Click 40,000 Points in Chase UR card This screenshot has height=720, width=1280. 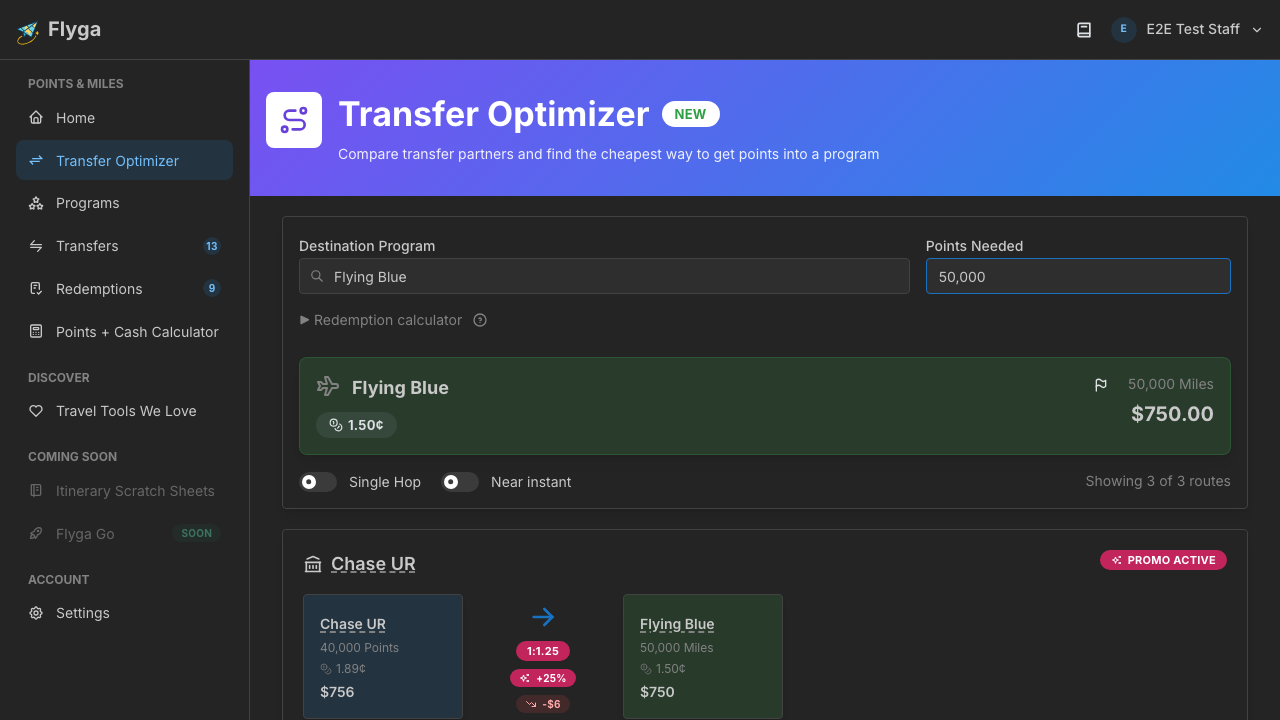tap(359, 648)
